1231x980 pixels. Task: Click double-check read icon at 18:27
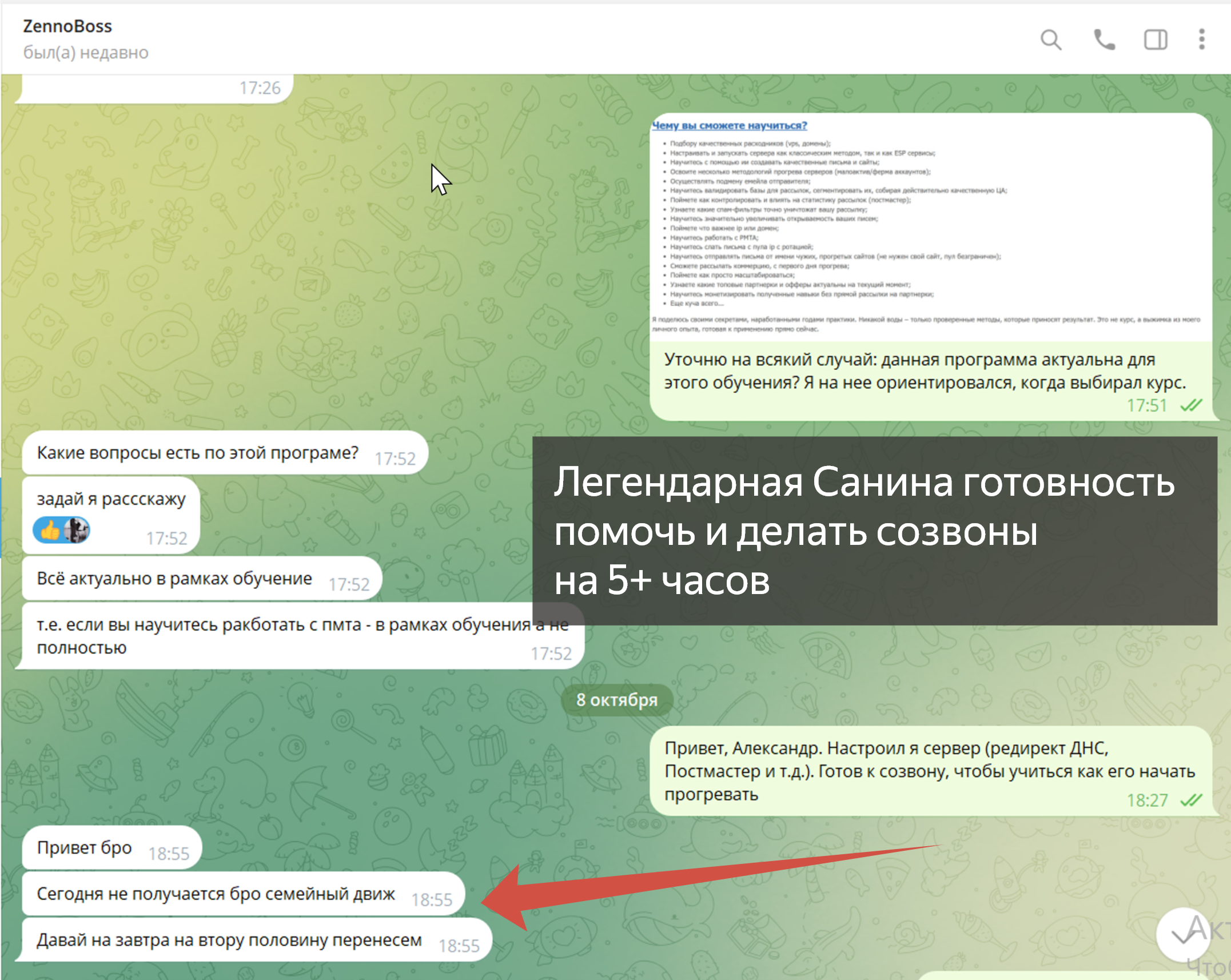(x=1191, y=800)
